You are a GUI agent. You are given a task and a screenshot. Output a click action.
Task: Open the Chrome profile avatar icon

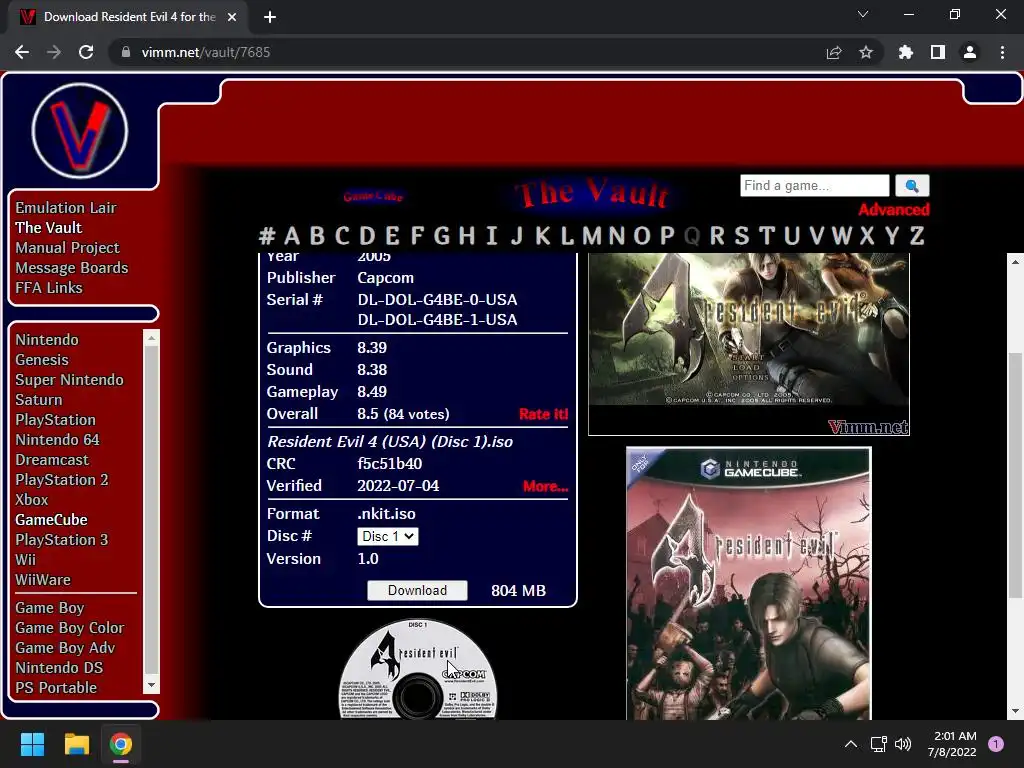click(x=969, y=52)
